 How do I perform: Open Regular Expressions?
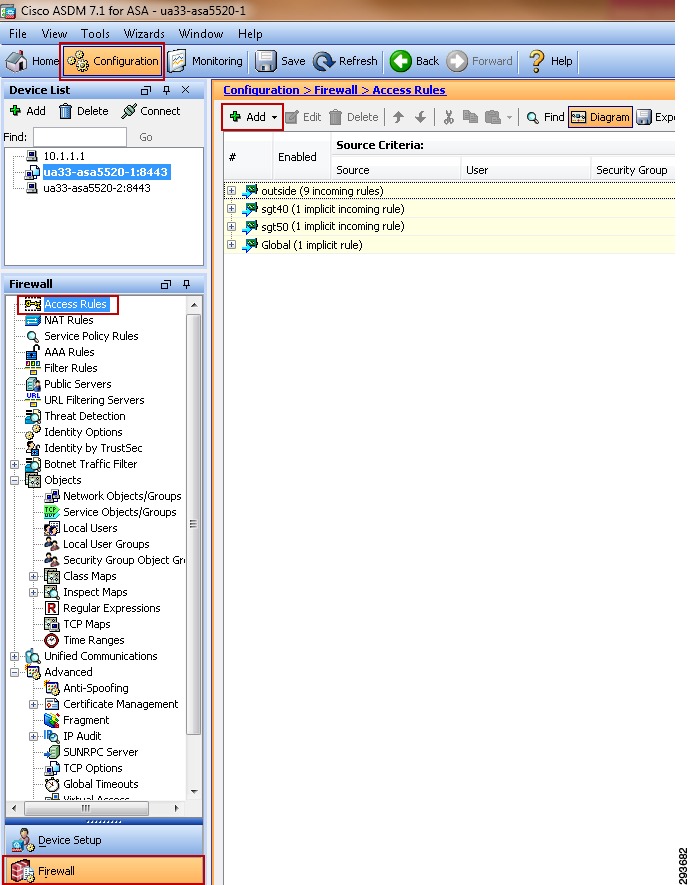(111, 608)
